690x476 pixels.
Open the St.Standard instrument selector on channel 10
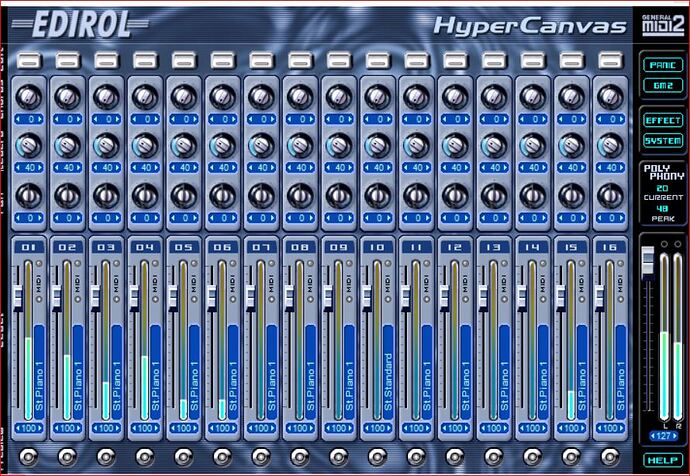(388, 372)
